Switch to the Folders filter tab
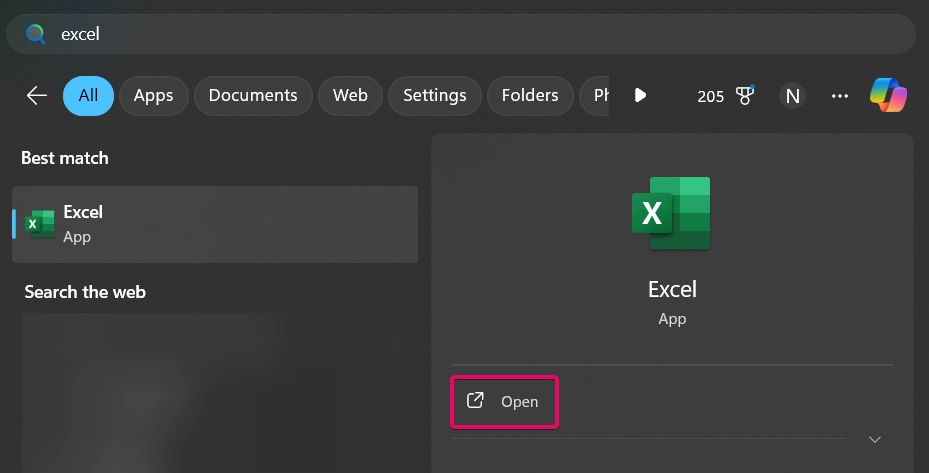 (x=530, y=95)
